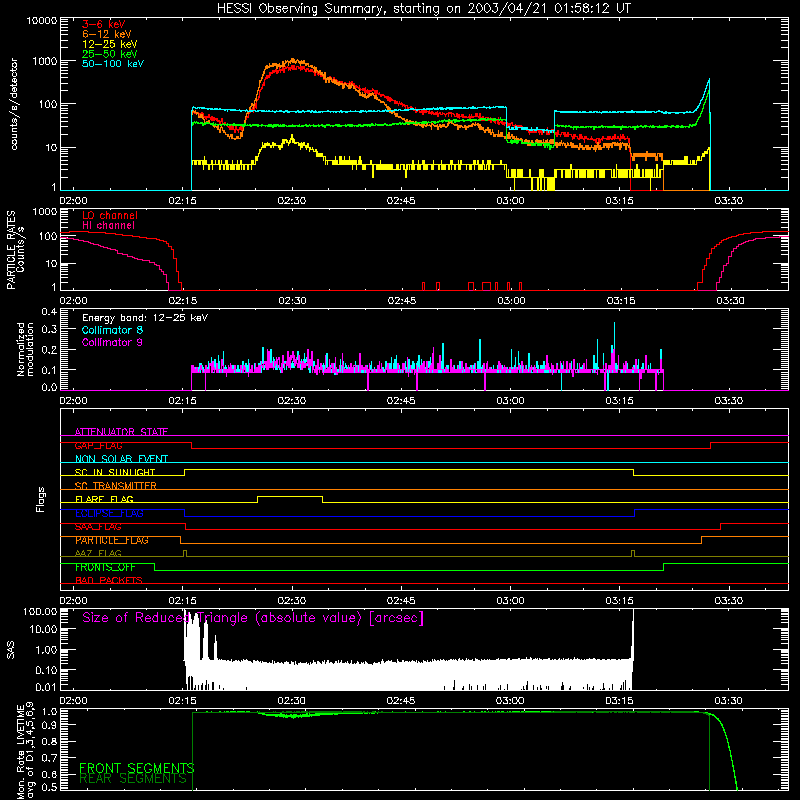This screenshot has height=800, width=800.
Task: Select the 50-100 keV legend label
Action: (113, 64)
